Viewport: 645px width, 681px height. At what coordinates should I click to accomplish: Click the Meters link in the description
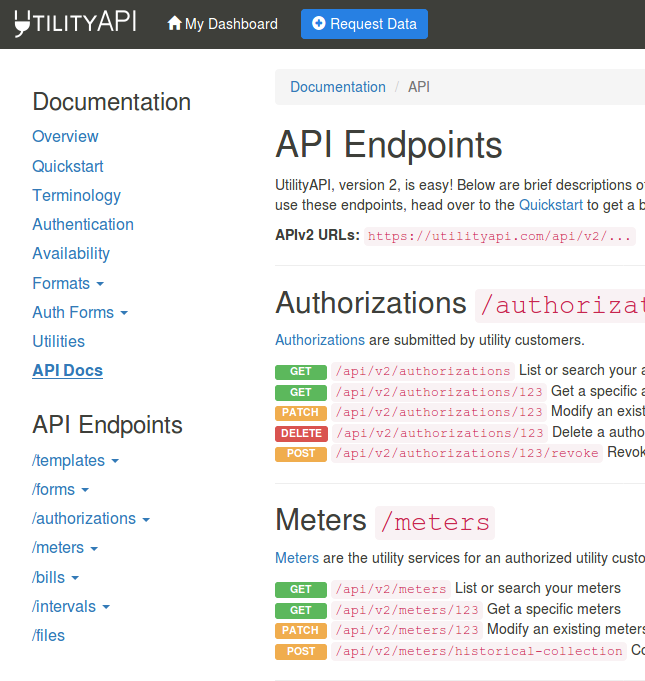(297, 558)
